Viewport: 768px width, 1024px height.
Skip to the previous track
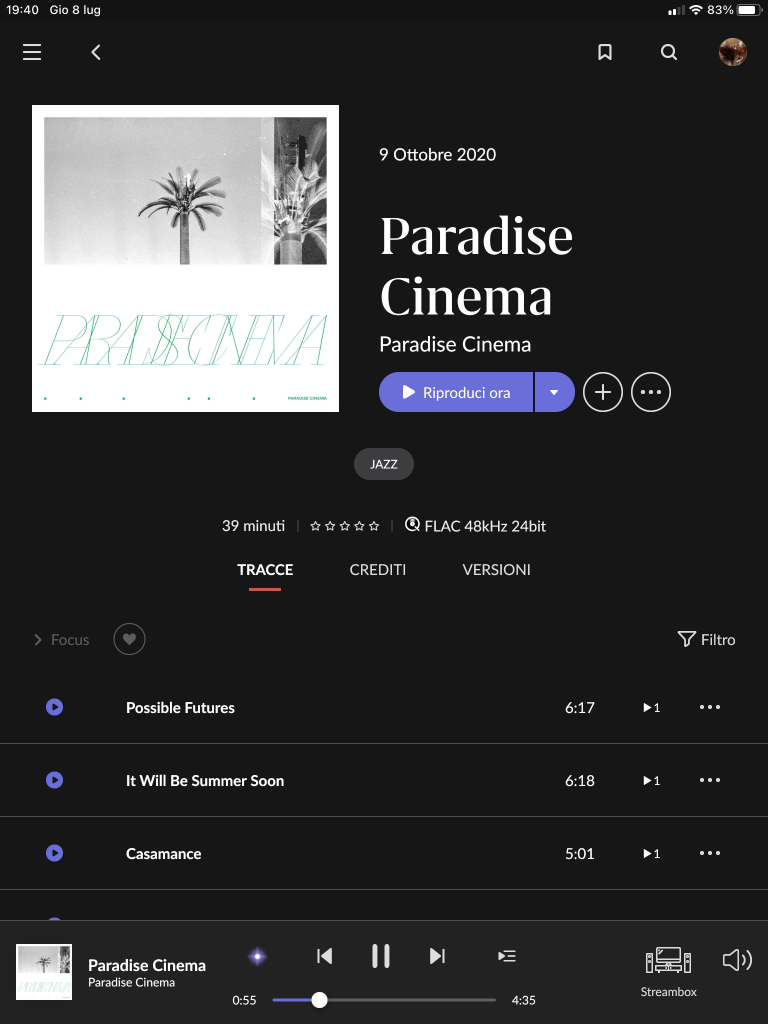[325, 956]
